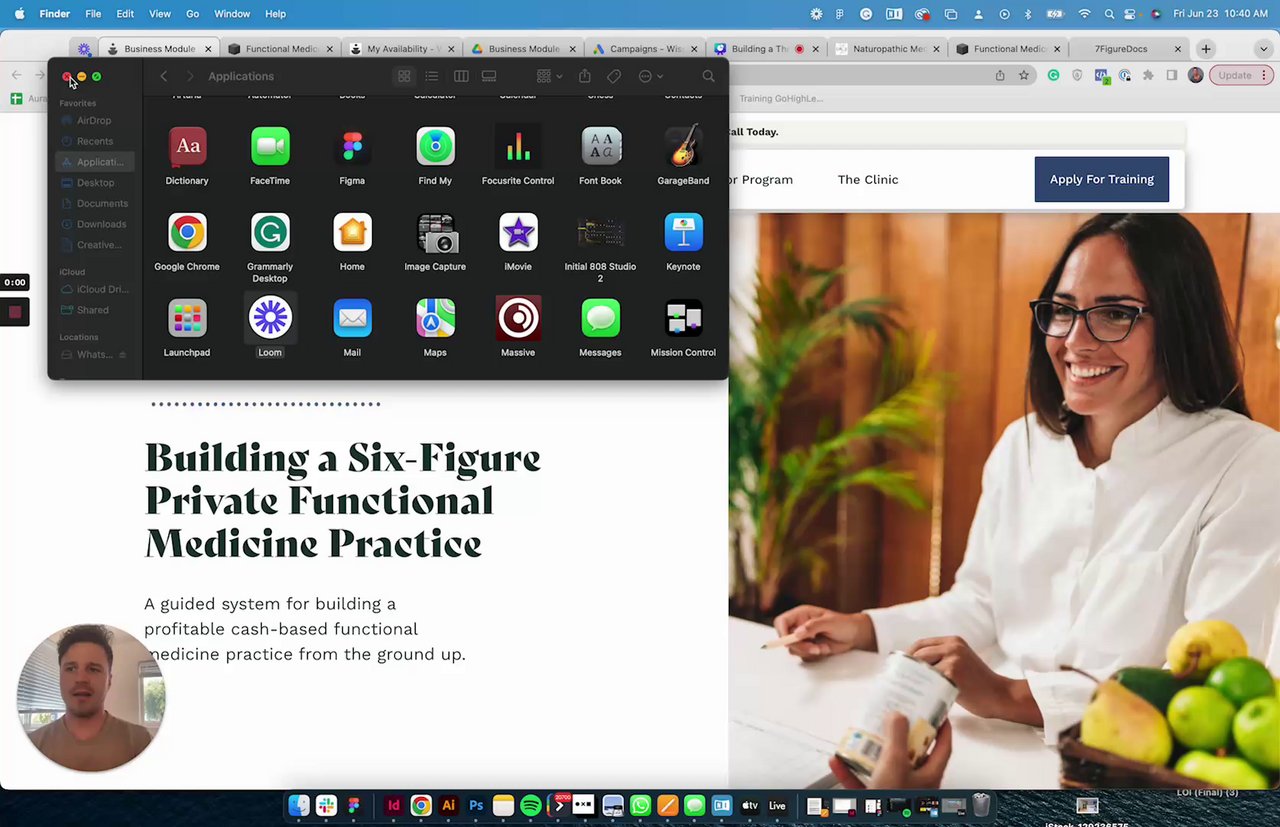
Task: Select the Mail app icon in Finder
Action: coord(352,319)
